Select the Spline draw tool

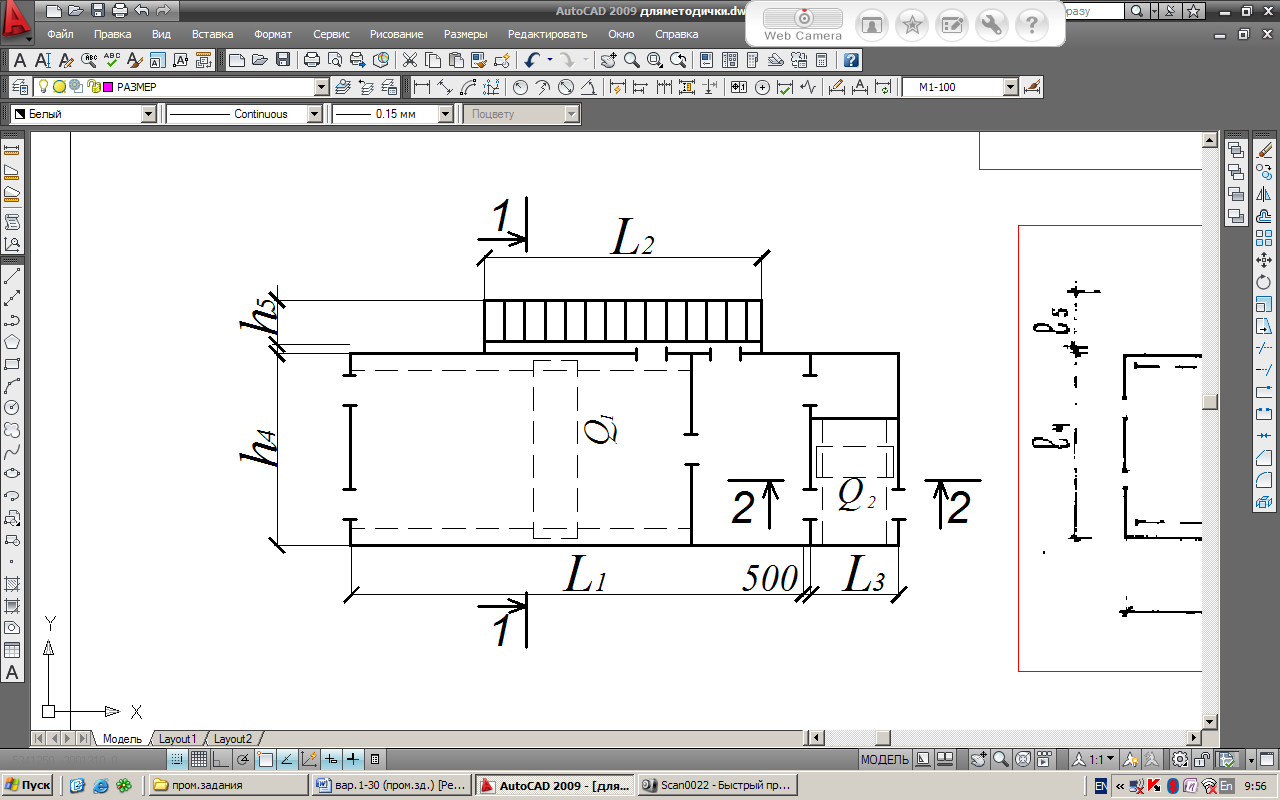pos(13,451)
